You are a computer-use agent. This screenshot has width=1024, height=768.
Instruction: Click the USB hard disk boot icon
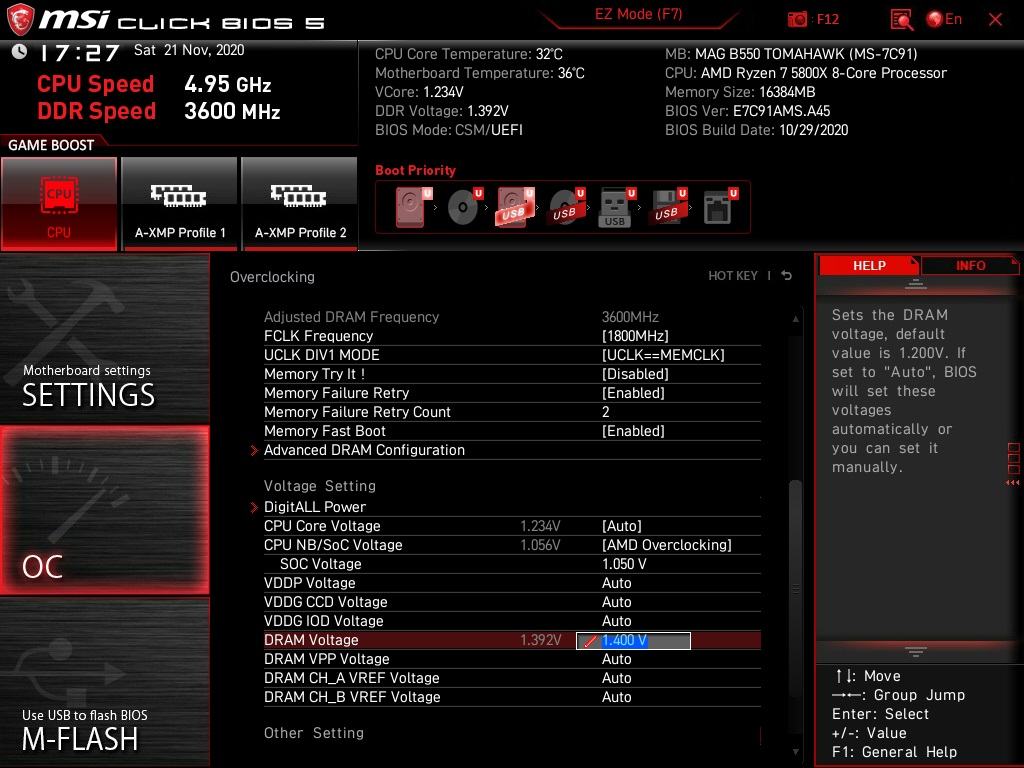516,207
